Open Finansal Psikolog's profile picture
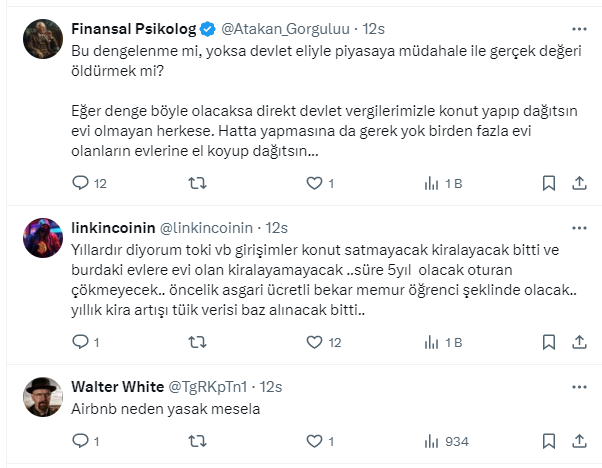The width and height of the screenshot is (602, 468). [44, 38]
